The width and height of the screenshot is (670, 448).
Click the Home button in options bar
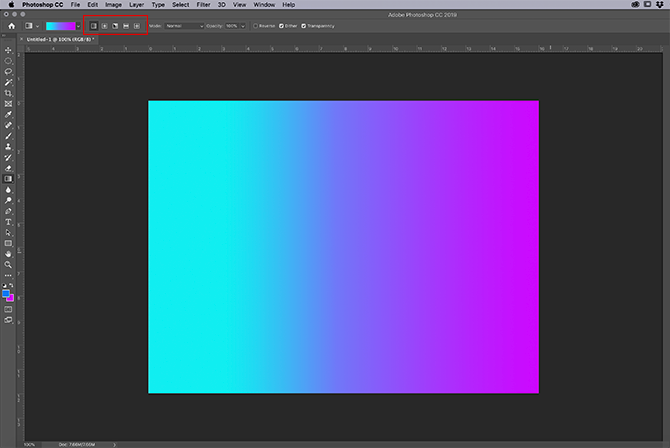coord(10,25)
